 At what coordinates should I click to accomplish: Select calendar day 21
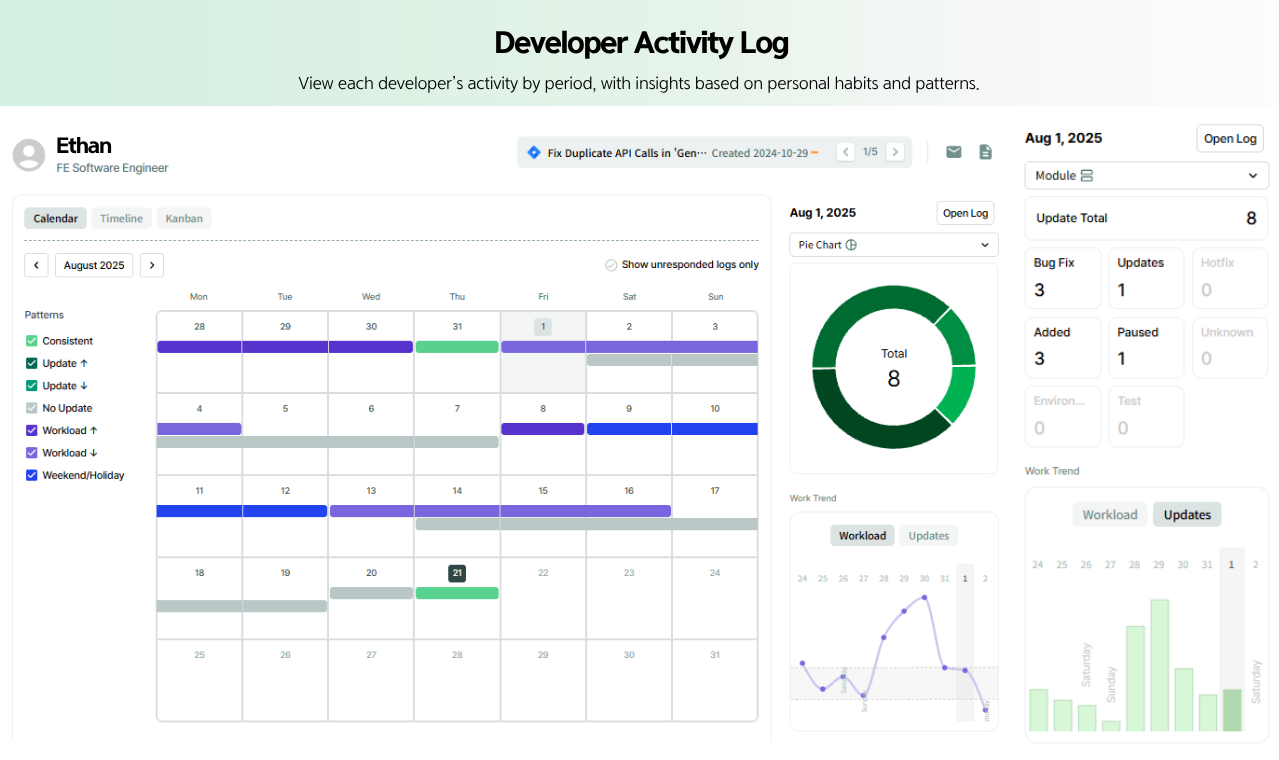[457, 573]
